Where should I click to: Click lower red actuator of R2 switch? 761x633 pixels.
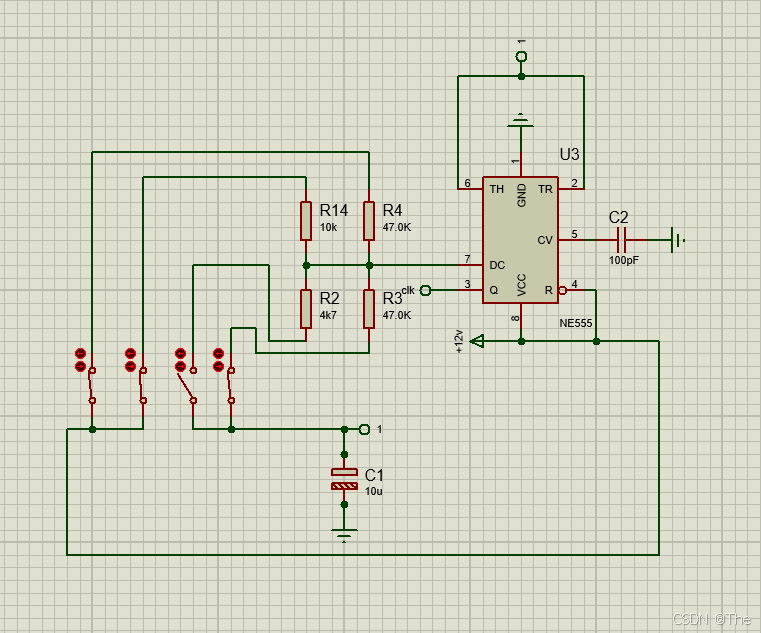(180, 366)
